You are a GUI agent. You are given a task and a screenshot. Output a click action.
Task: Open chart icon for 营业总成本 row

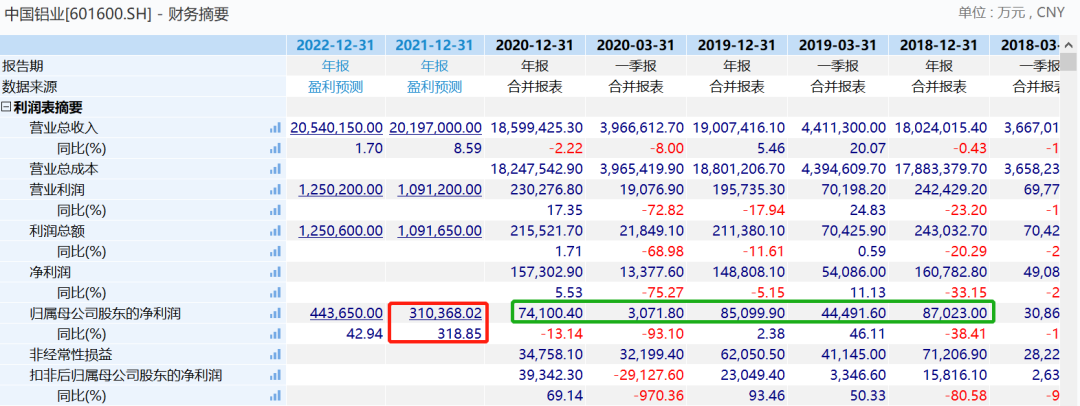click(276, 169)
